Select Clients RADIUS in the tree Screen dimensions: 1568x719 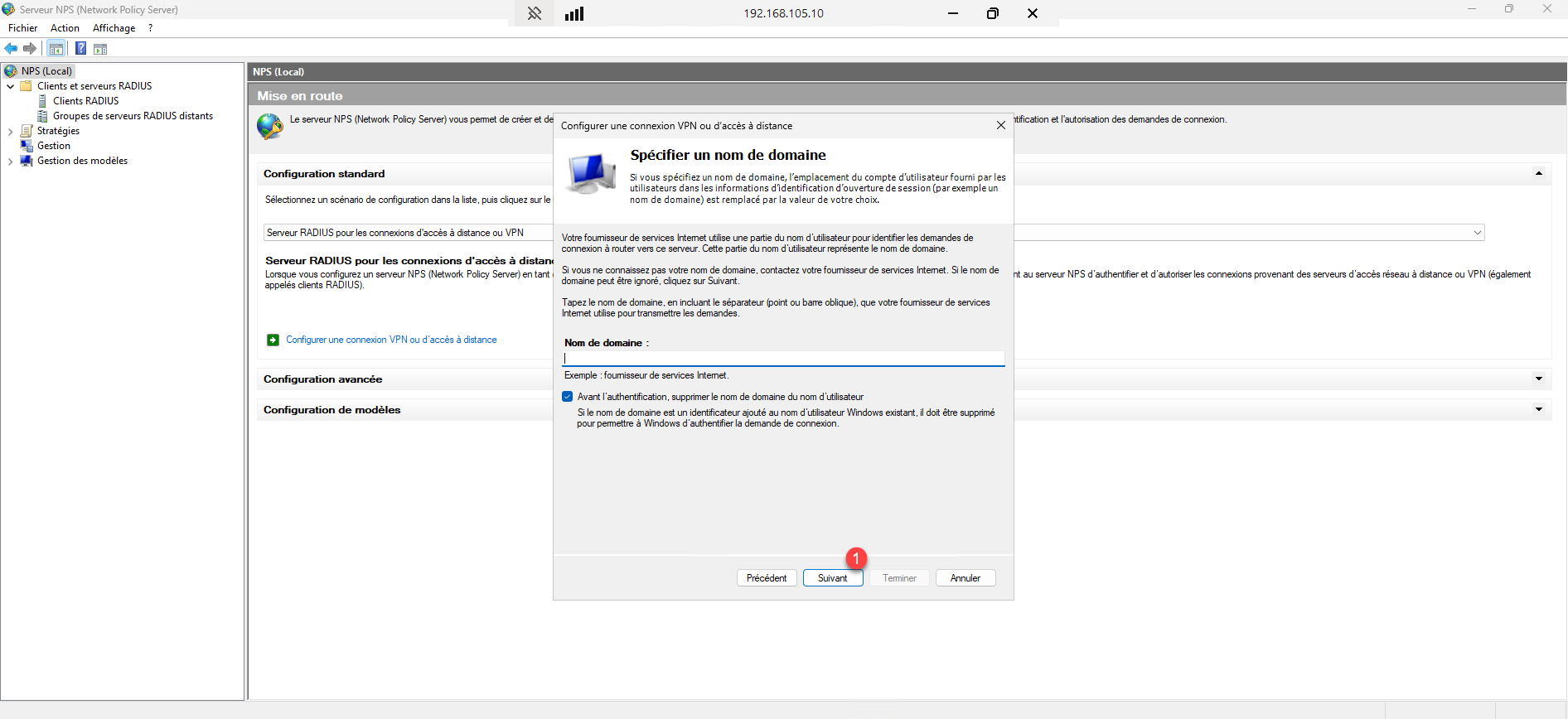(85, 101)
